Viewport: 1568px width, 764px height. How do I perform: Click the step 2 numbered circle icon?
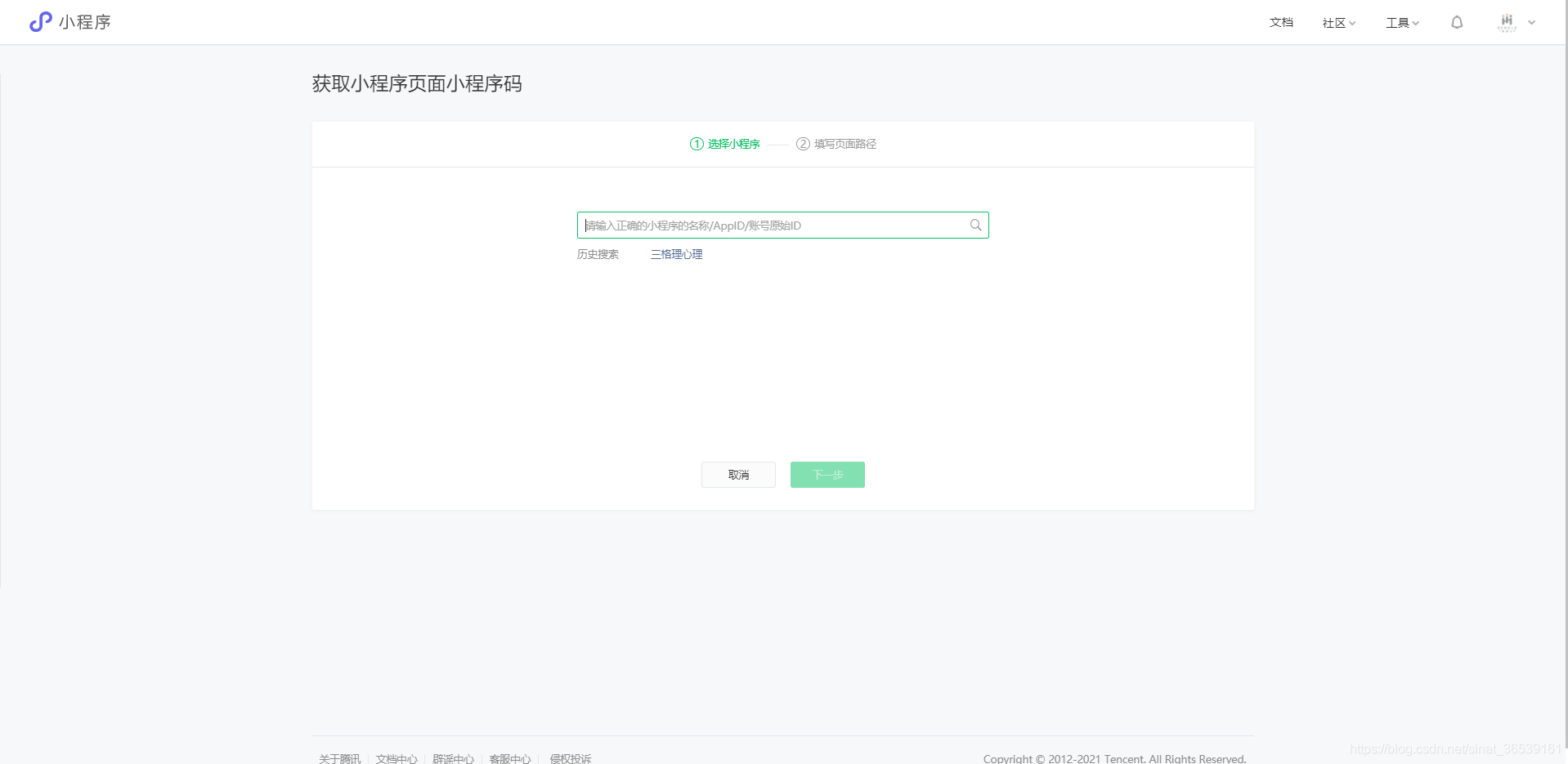click(803, 144)
